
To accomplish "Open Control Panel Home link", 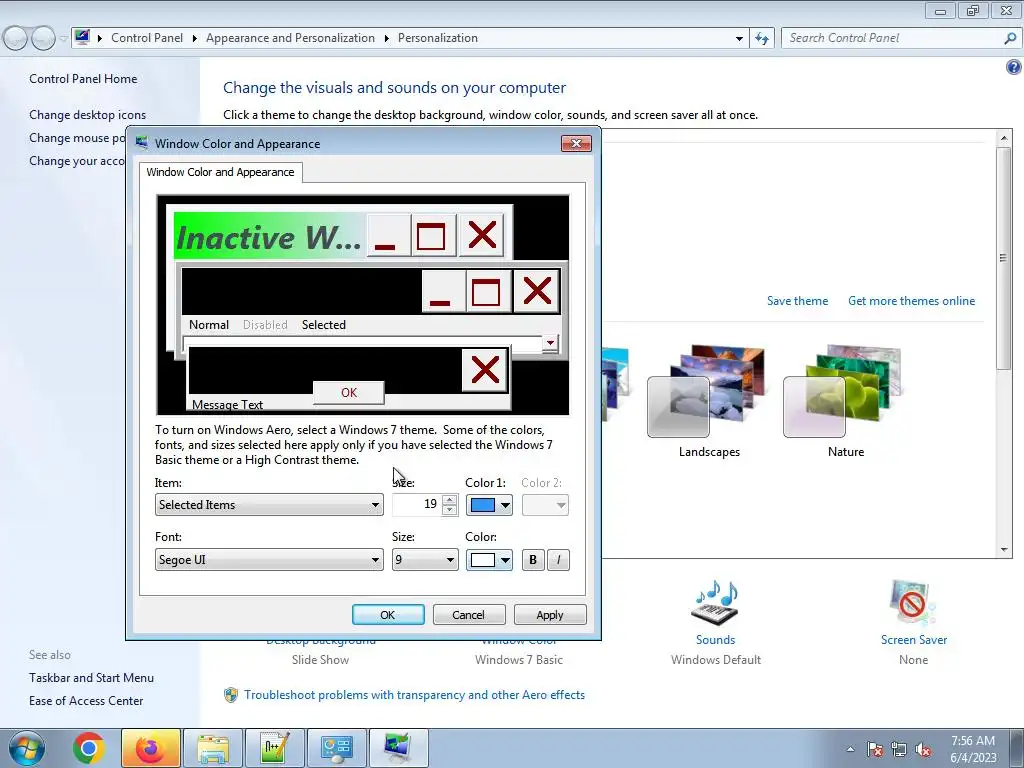I will coord(83,79).
